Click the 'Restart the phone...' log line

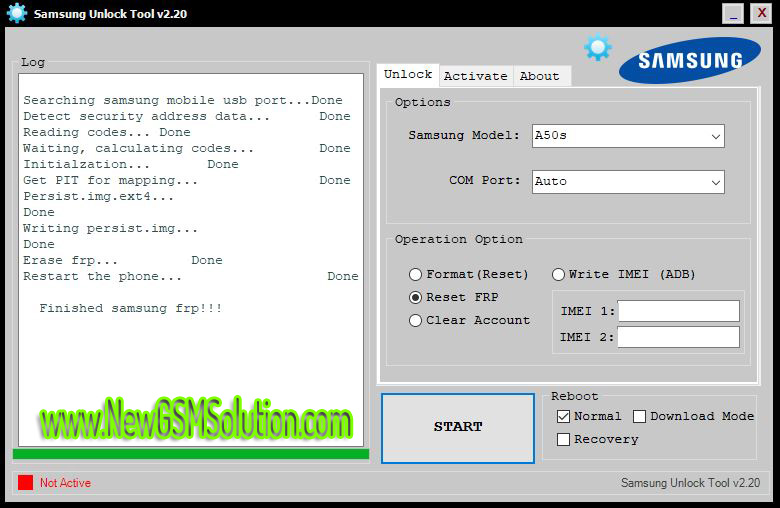click(191, 276)
